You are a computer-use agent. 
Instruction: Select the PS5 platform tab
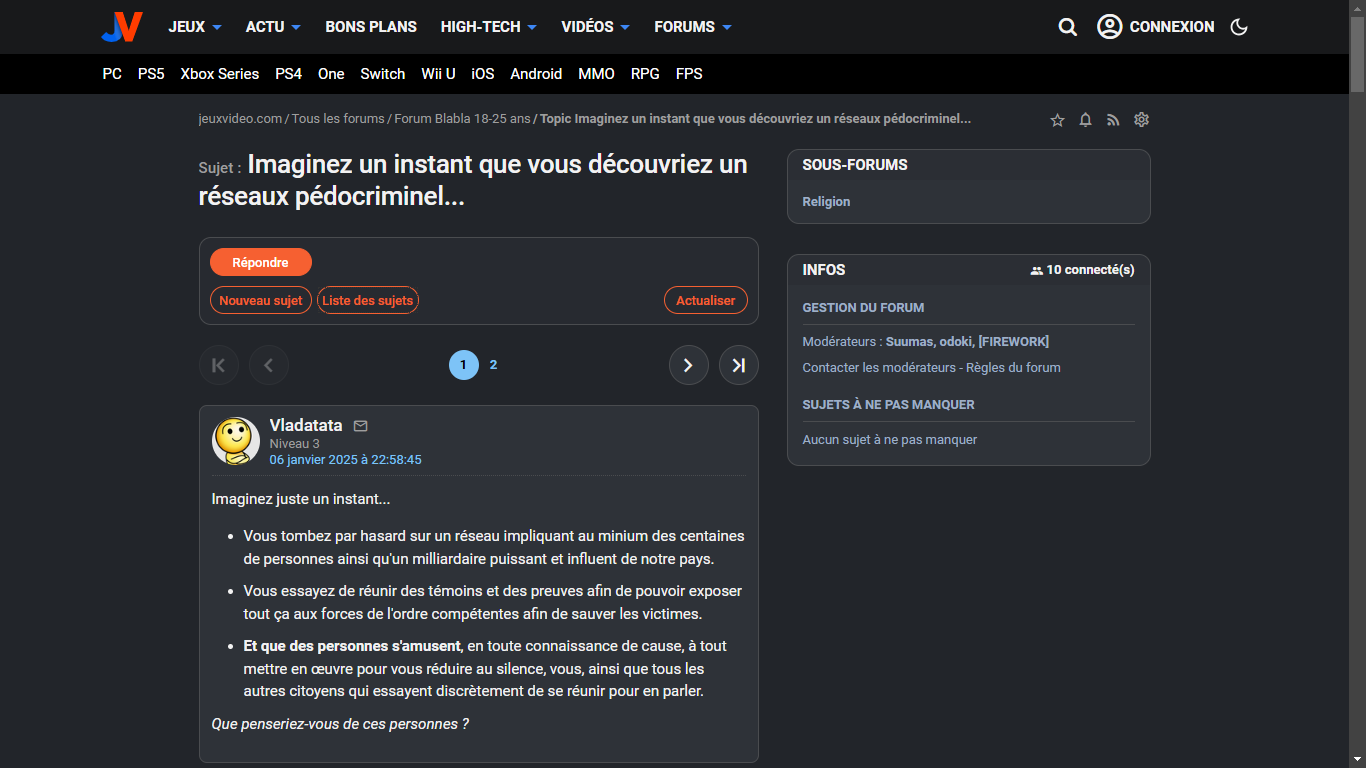point(151,74)
